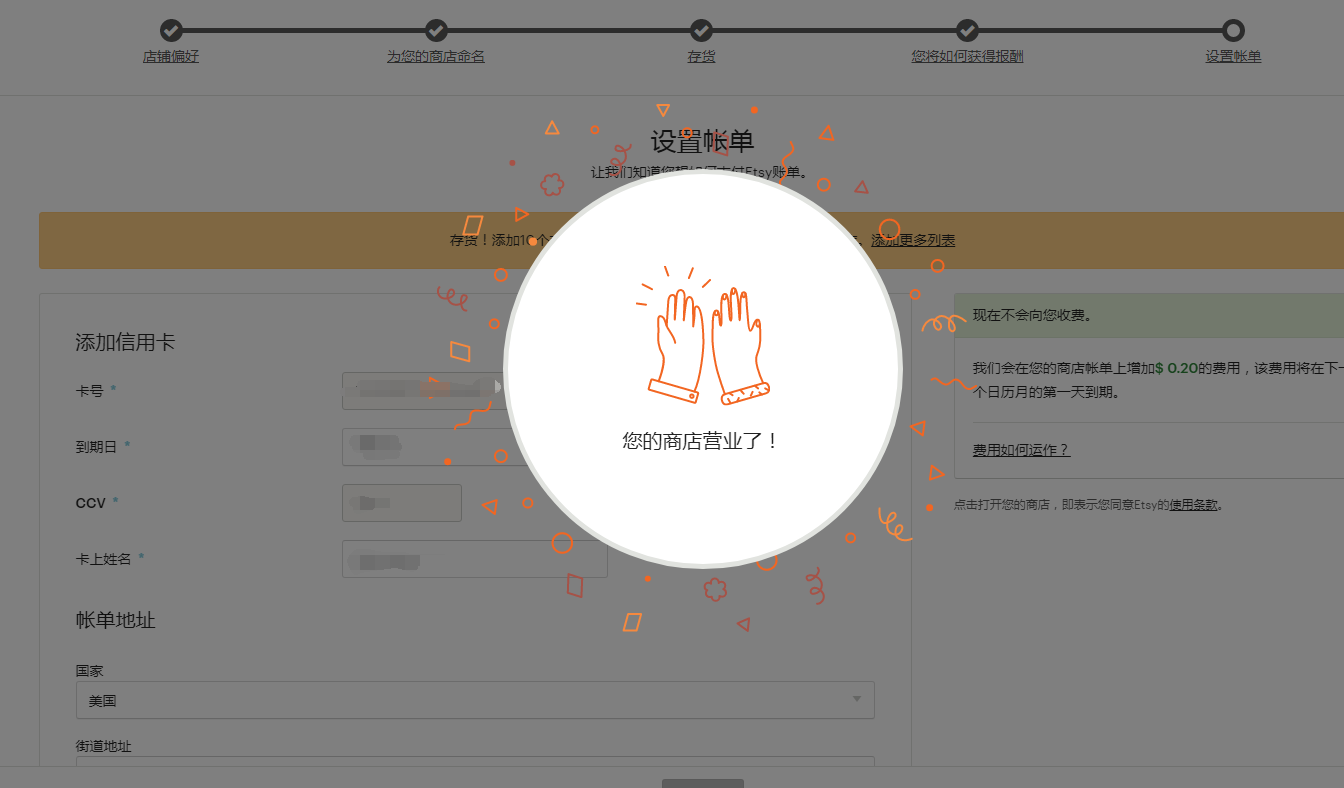The image size is (1344, 788).
Task: Click the 店铺偏好 step checkmark icon
Action: (x=171, y=30)
